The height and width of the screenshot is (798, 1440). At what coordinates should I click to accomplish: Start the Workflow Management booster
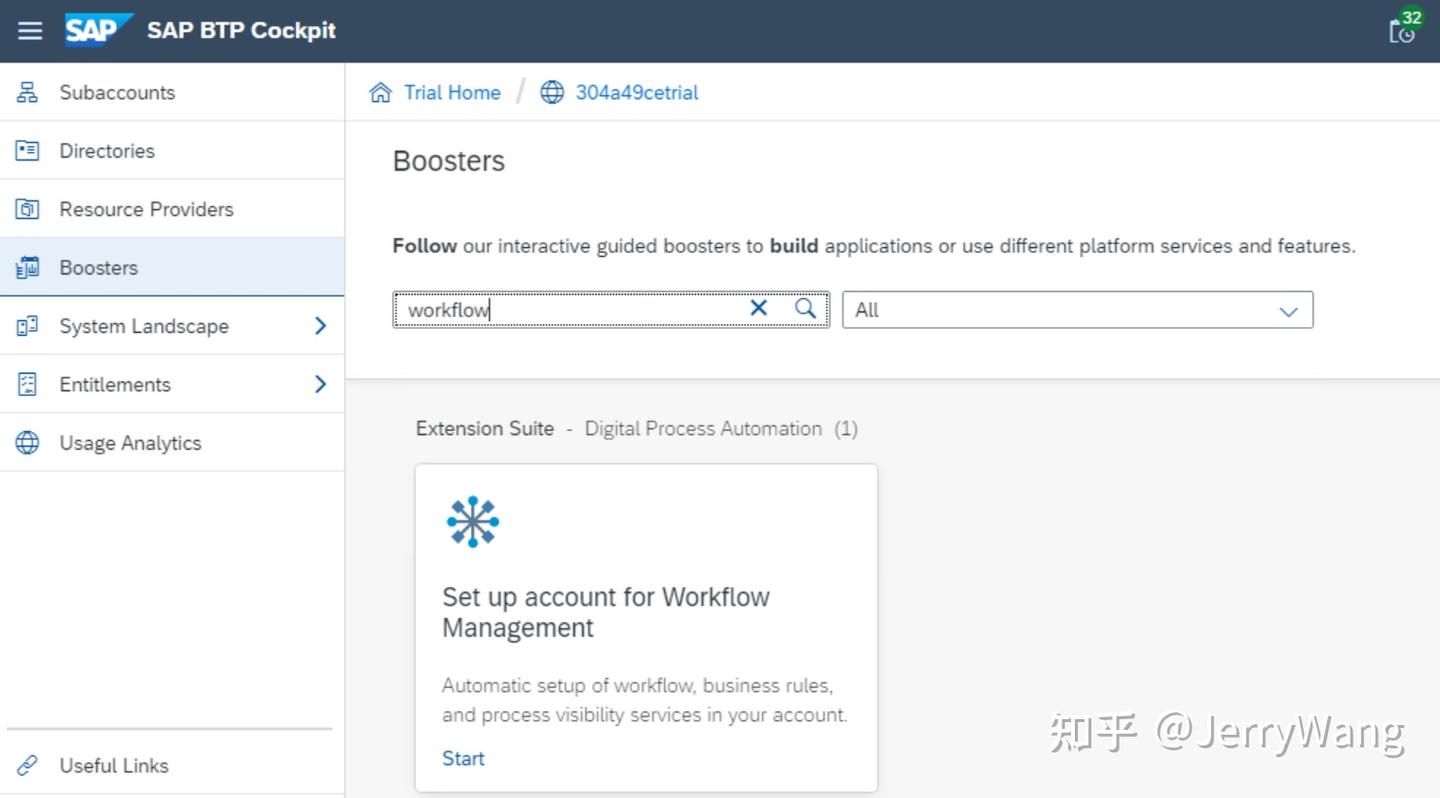[x=462, y=758]
